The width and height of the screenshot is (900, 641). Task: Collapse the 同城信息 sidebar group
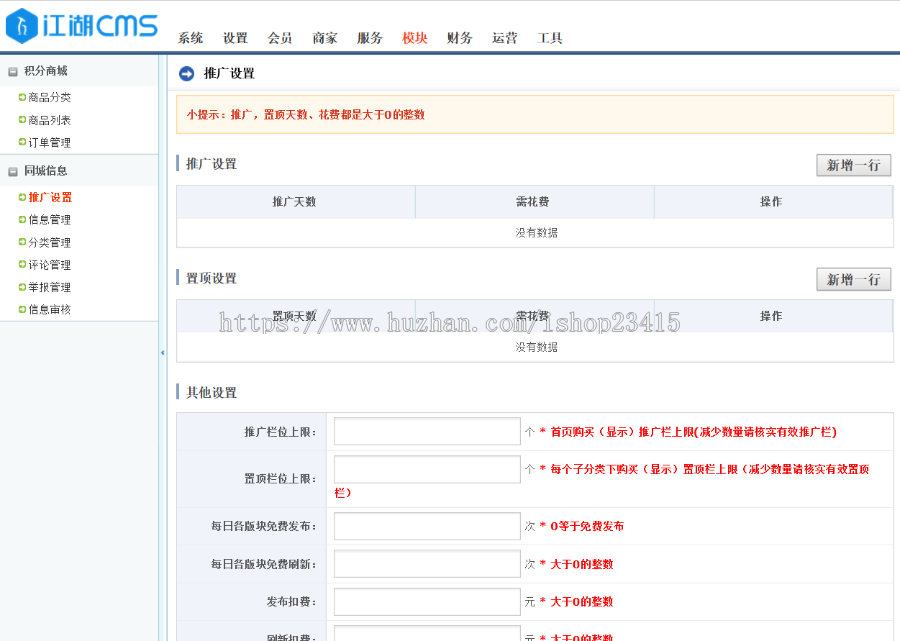point(13,172)
